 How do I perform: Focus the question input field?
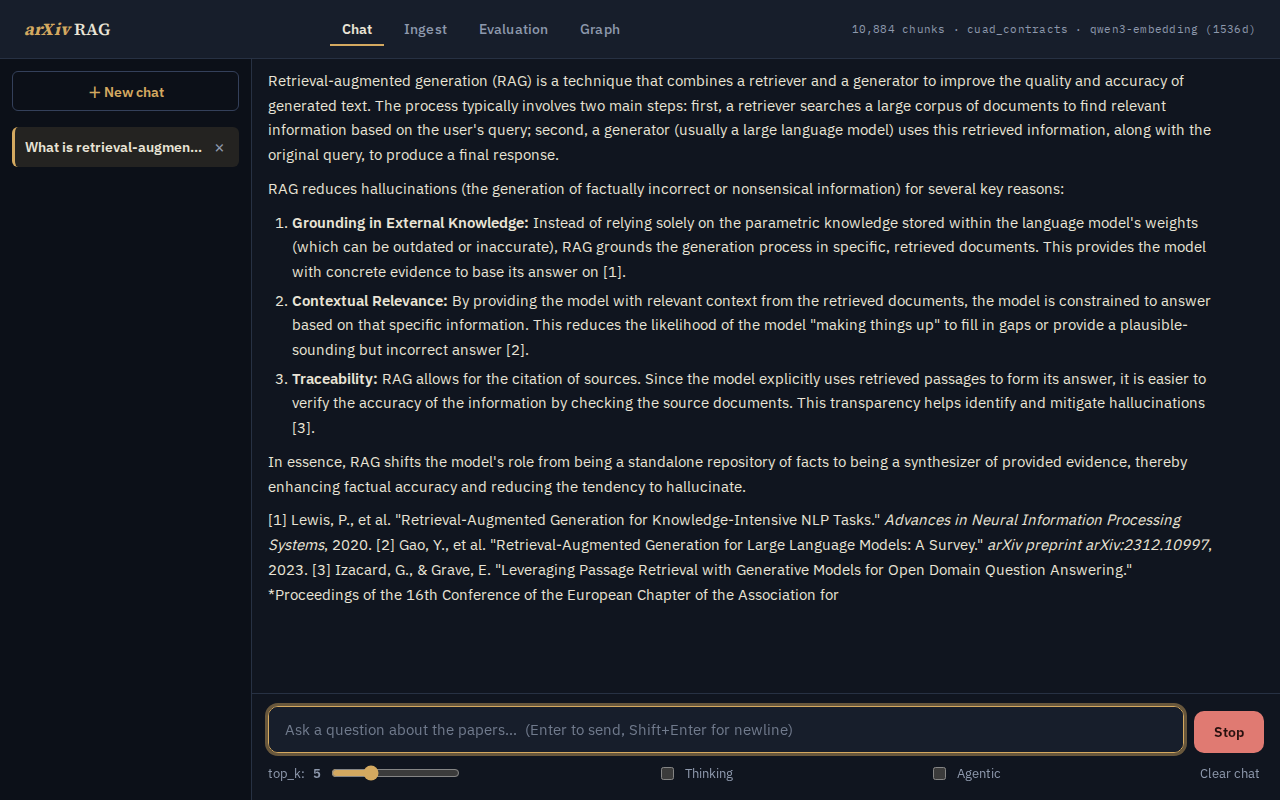(726, 730)
